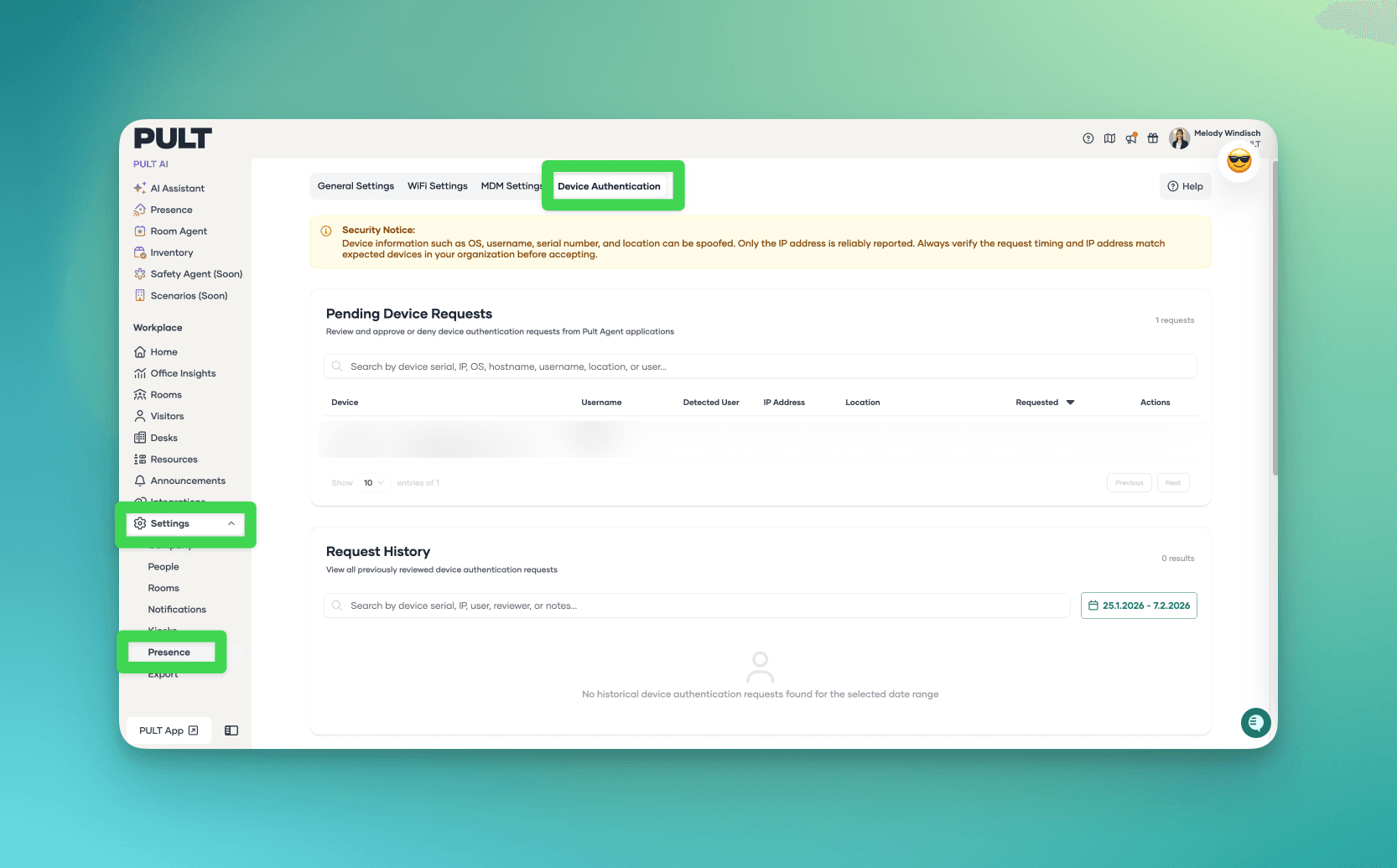The height and width of the screenshot is (868, 1397).
Task: Click the Next pagination button
Action: click(x=1172, y=482)
